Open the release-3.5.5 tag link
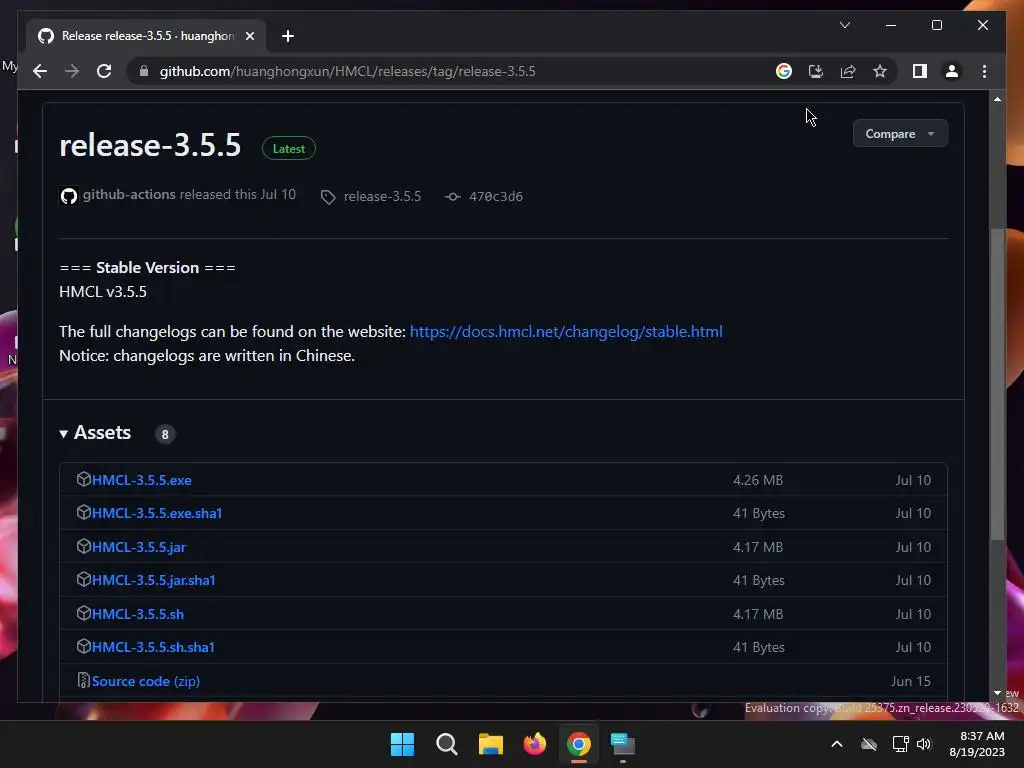This screenshot has width=1024, height=768. [382, 197]
